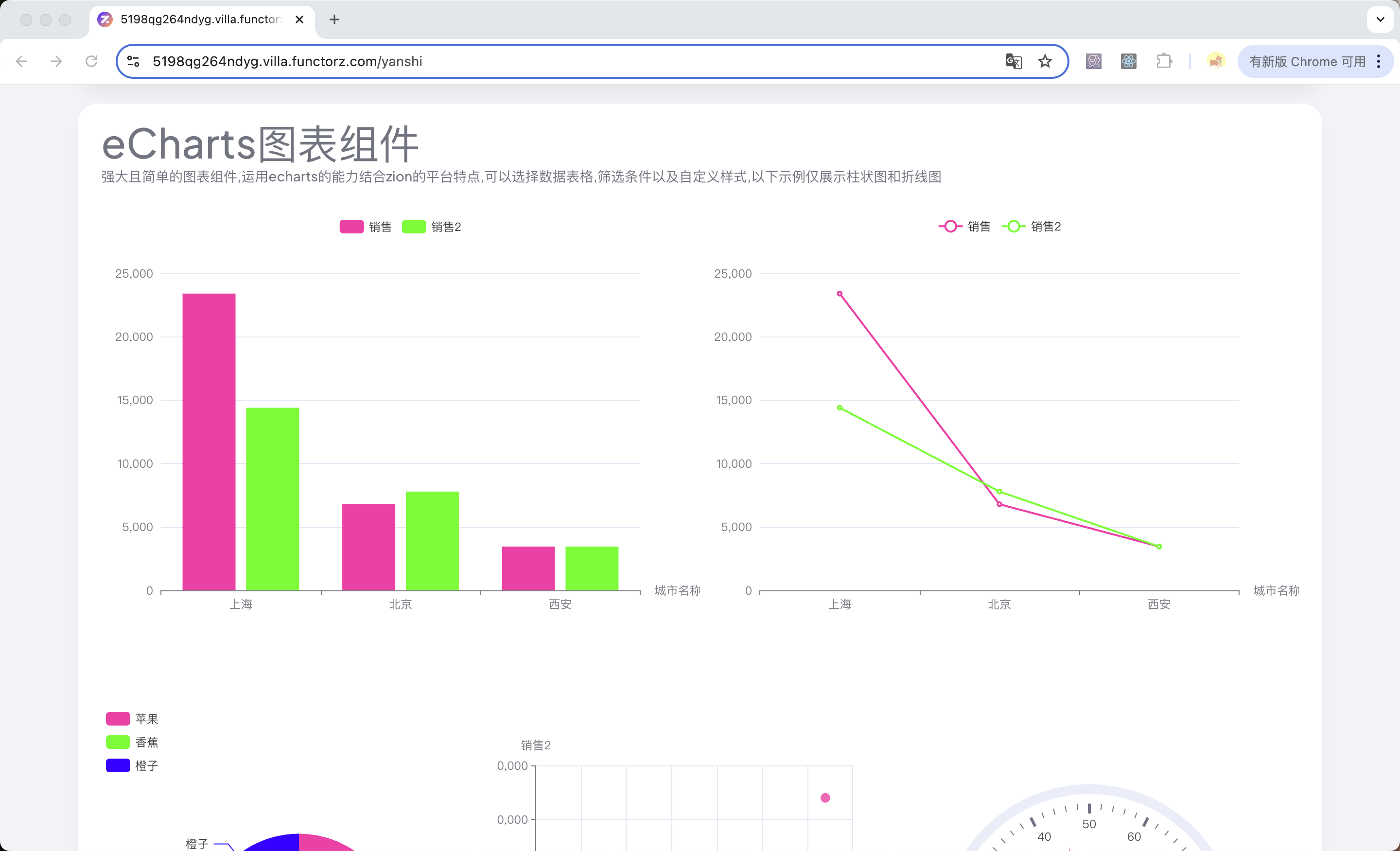Click the green 上海 销售2 bar

(273, 499)
